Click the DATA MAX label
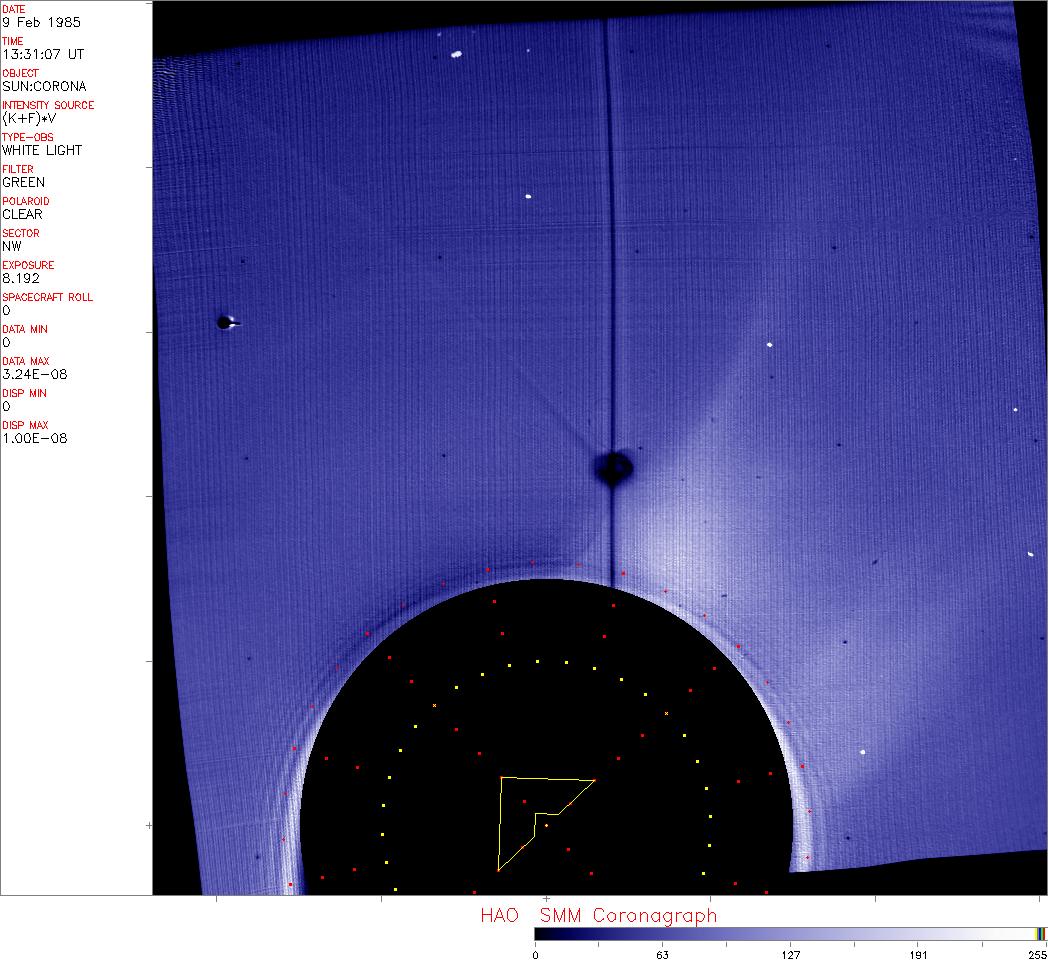 click(25, 362)
